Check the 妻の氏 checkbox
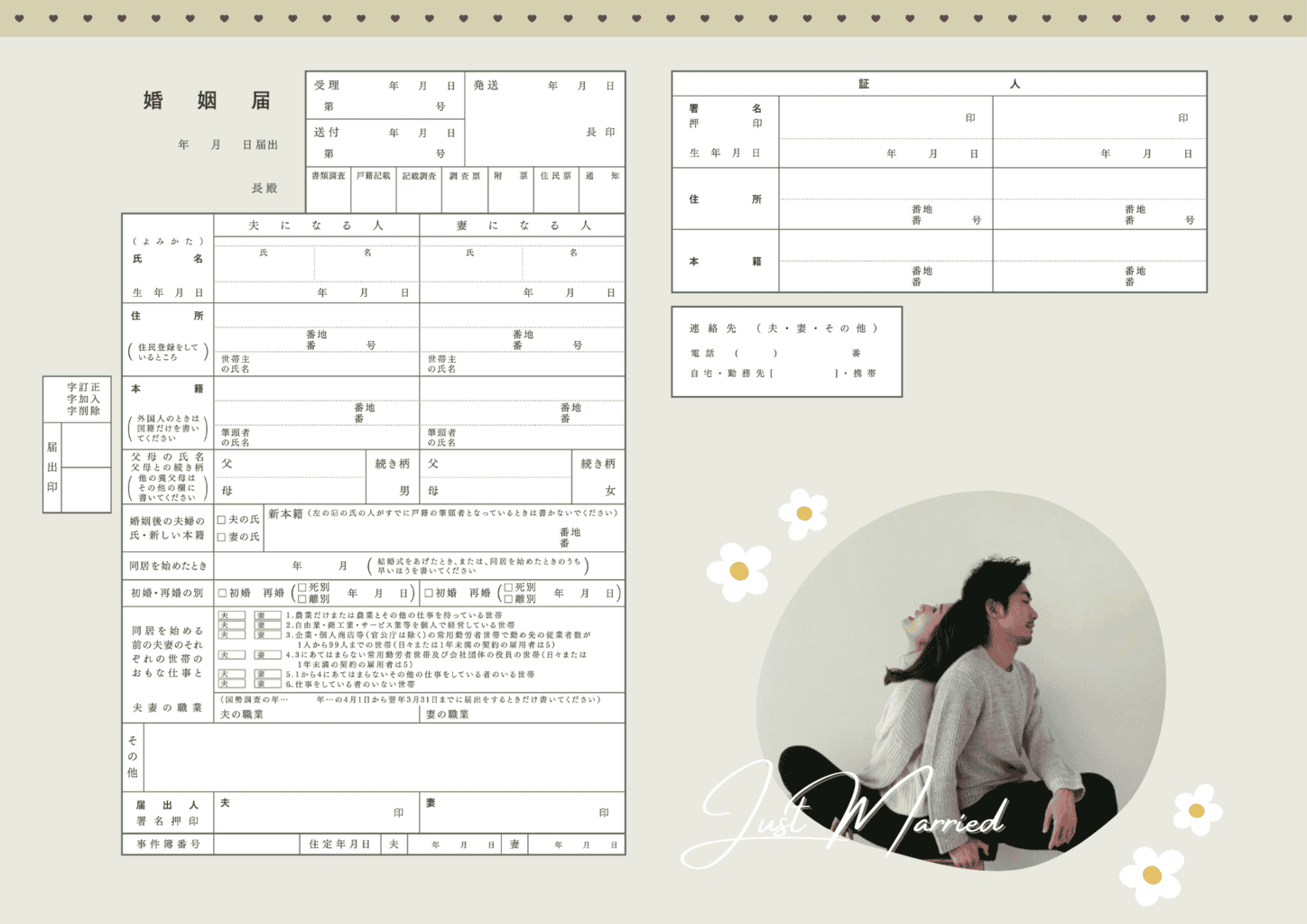This screenshot has width=1307, height=924. point(221,537)
